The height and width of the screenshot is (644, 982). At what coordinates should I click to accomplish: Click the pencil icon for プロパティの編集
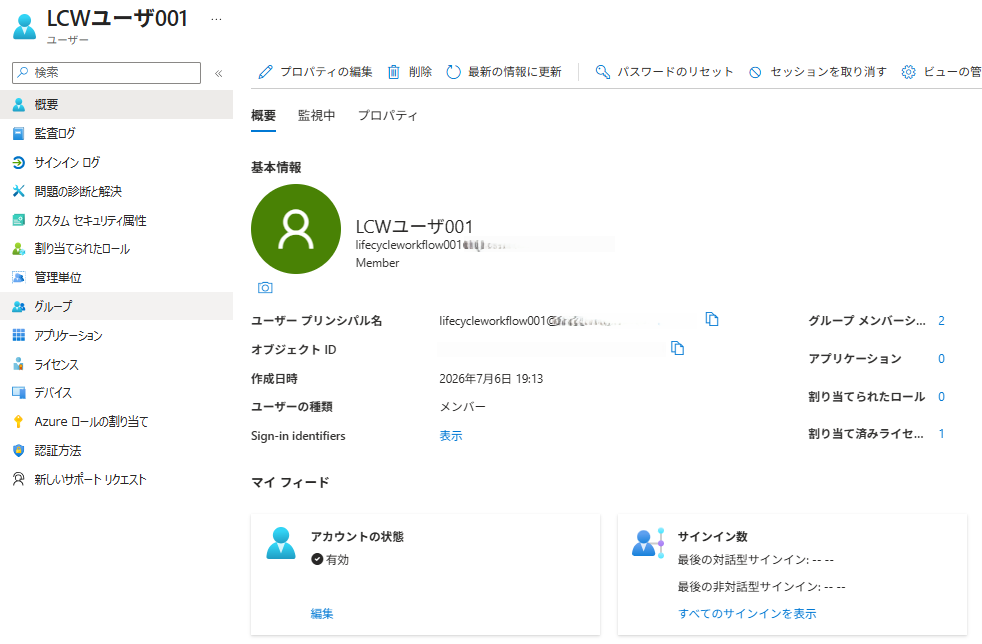click(x=266, y=72)
